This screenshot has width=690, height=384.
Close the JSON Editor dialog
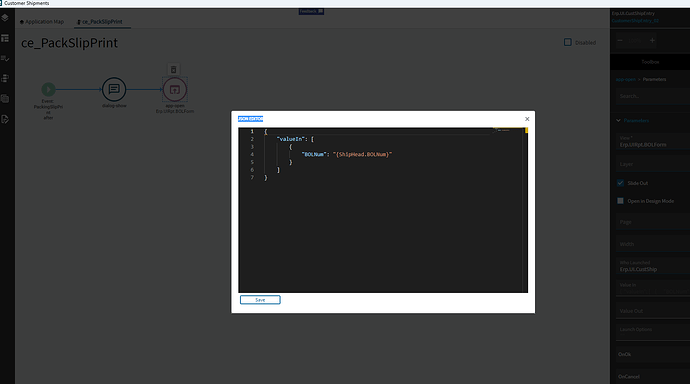coord(527,119)
